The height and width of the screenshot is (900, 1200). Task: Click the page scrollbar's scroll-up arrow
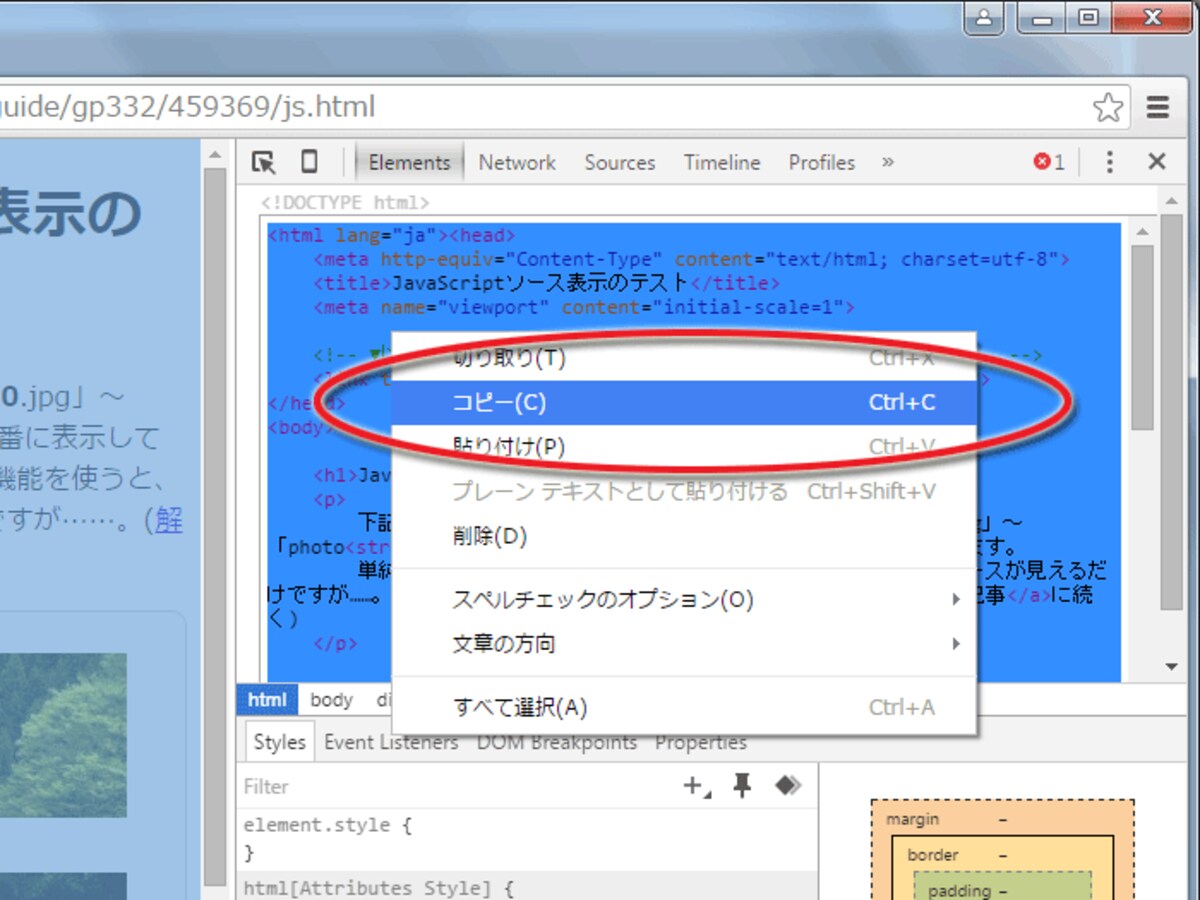pyautogui.click(x=214, y=153)
